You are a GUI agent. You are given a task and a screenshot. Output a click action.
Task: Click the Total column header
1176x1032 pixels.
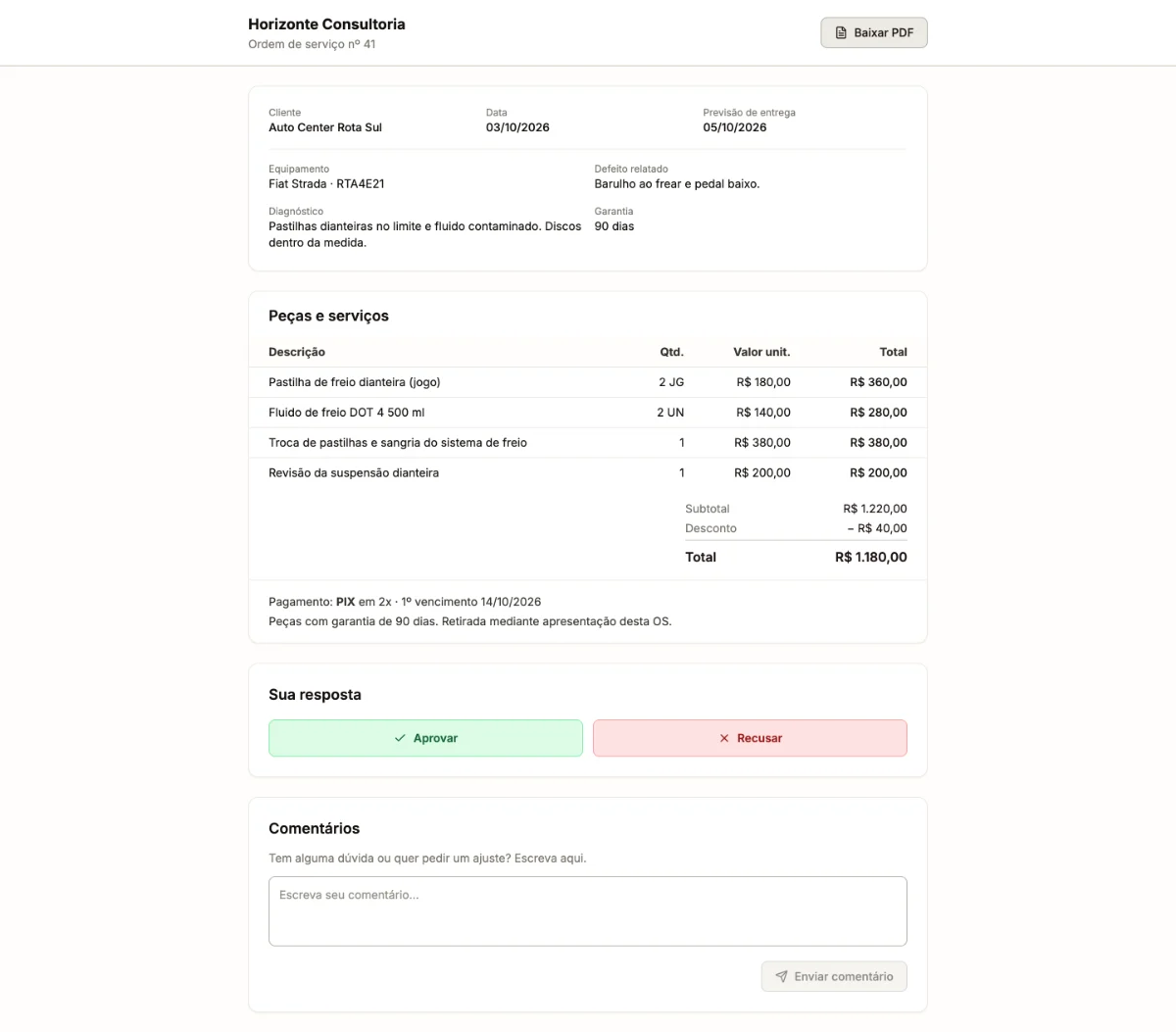pos(893,352)
